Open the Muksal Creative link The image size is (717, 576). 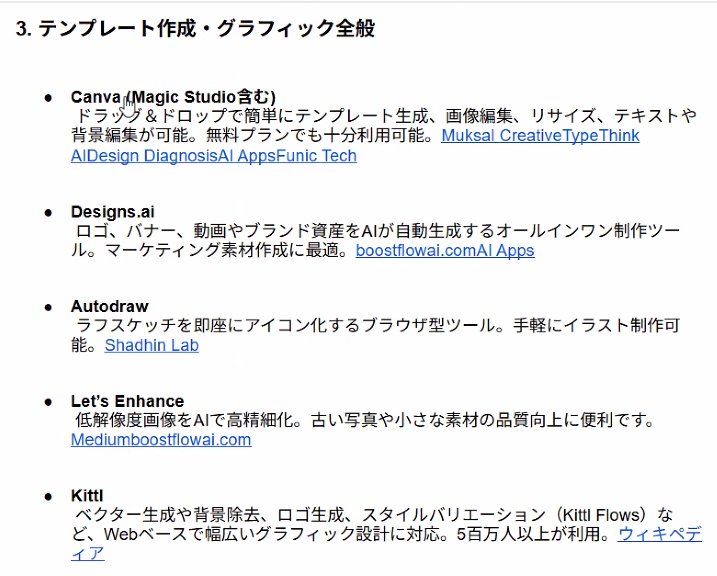[x=501, y=135]
